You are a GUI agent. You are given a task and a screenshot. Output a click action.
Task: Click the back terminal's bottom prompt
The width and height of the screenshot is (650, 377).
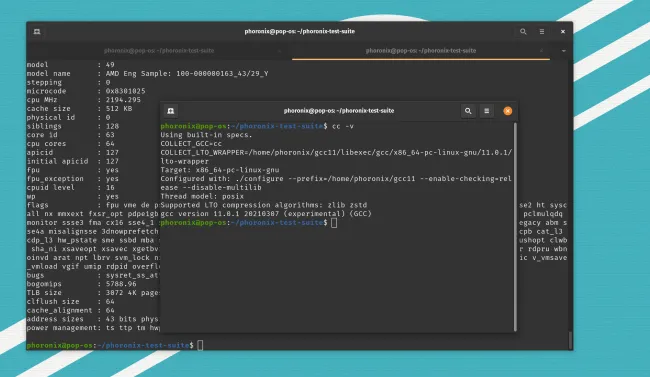pos(115,345)
